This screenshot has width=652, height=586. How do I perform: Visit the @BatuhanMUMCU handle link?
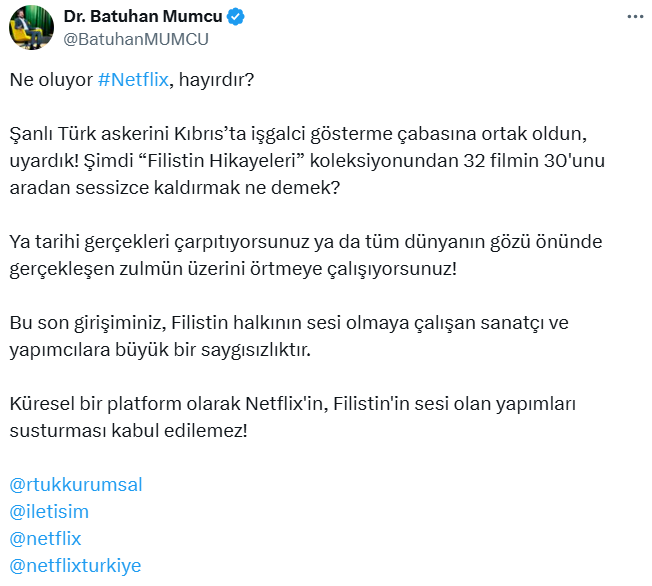(x=136, y=39)
